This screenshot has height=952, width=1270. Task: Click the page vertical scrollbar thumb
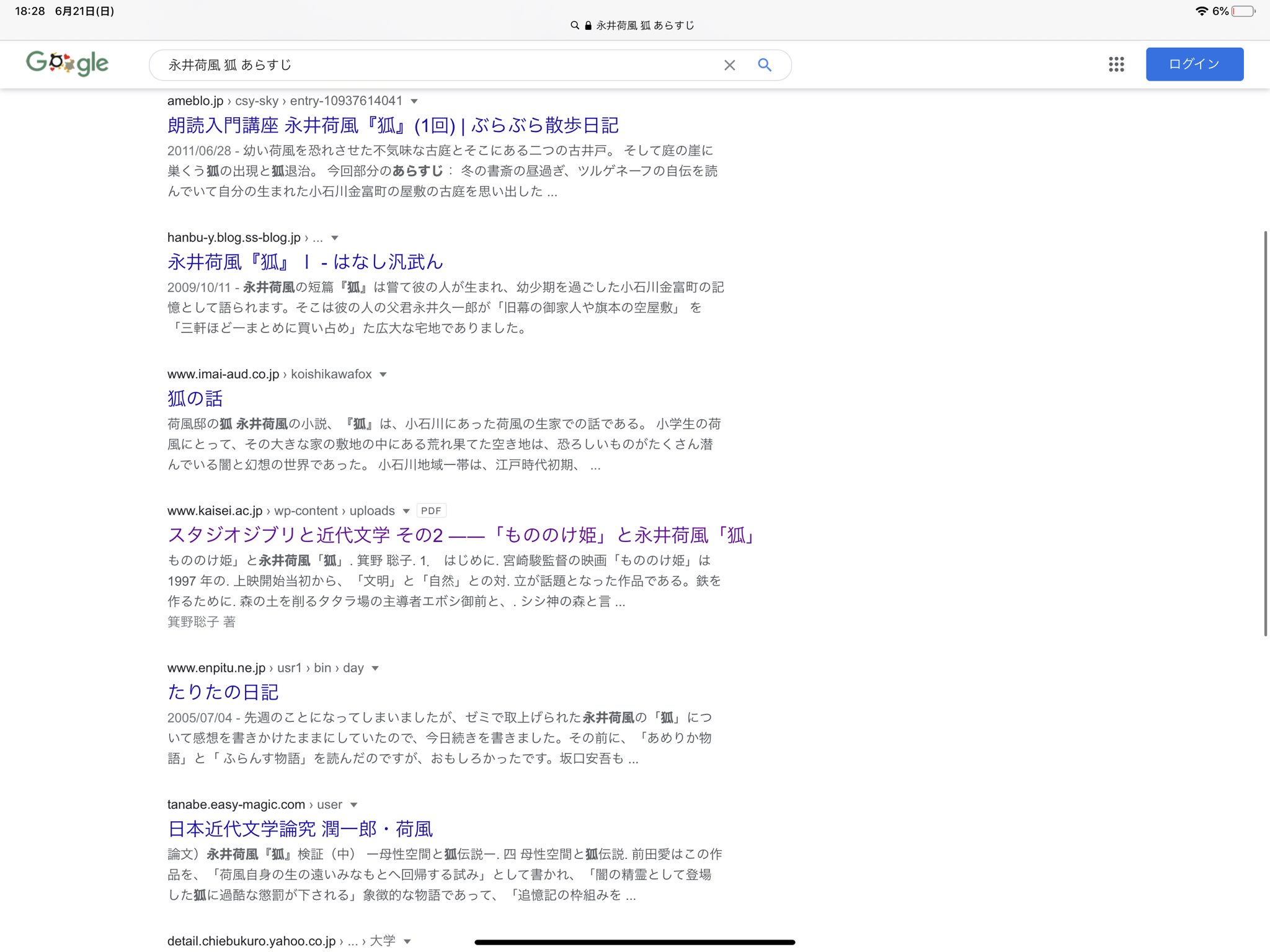click(x=1266, y=434)
